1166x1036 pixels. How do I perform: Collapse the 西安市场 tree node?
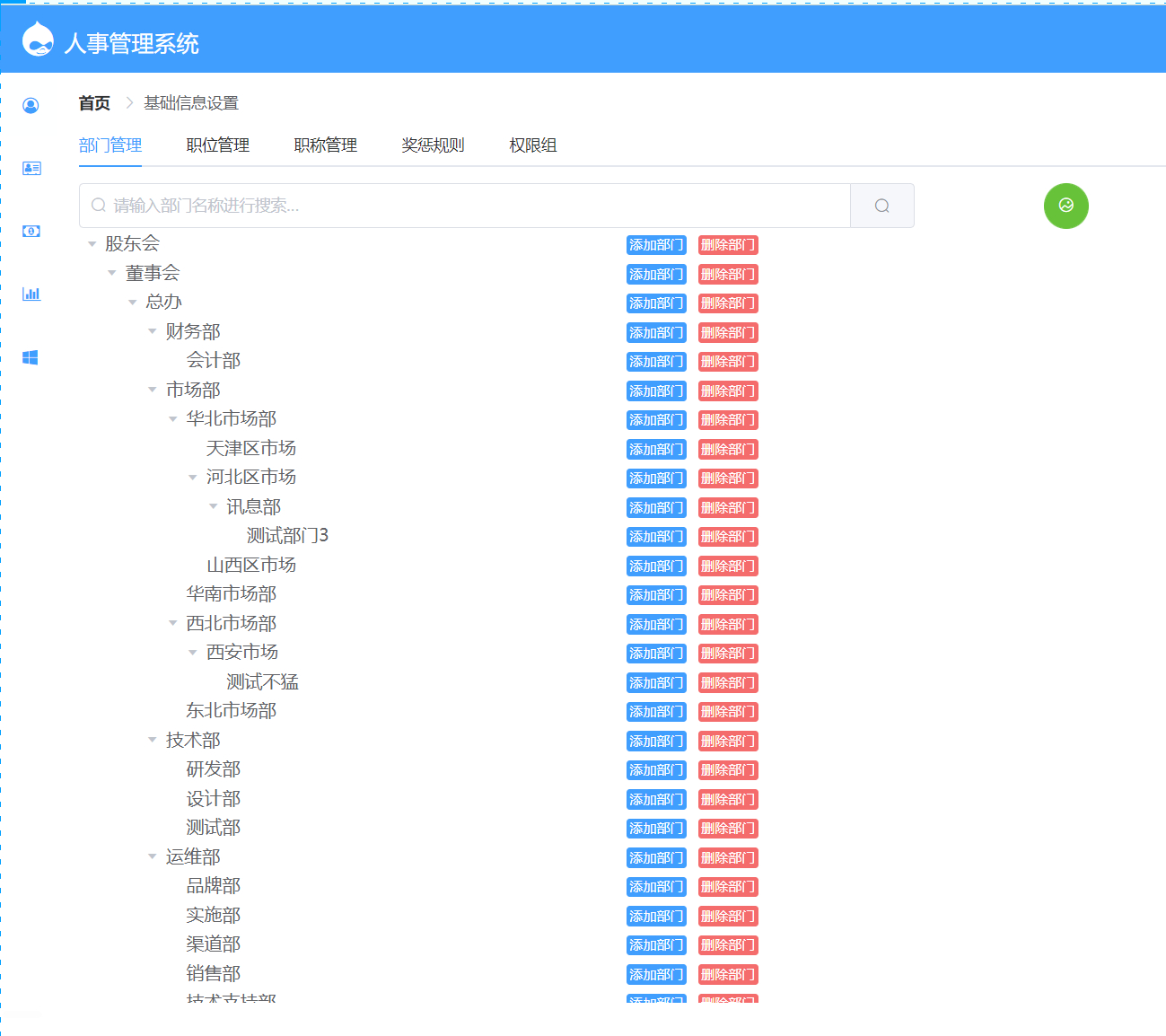point(193,653)
